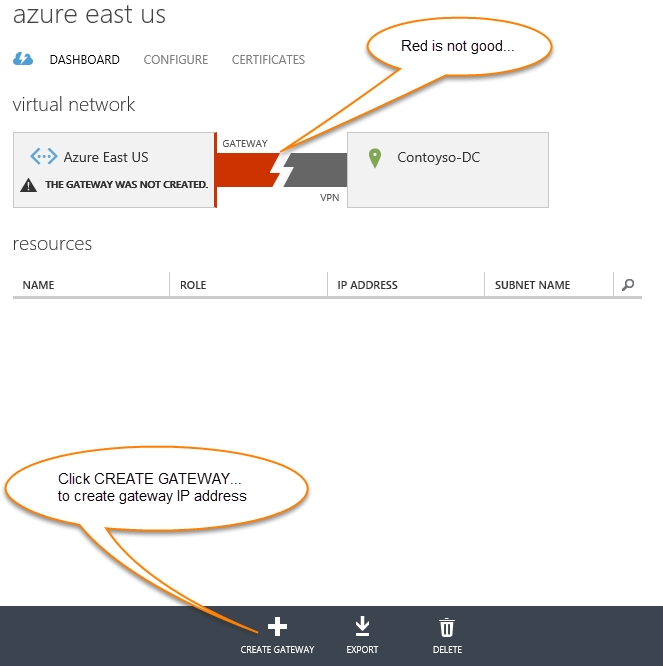Open the resources search magnifier
Viewport: 663px width, 666px height.
tap(628, 285)
